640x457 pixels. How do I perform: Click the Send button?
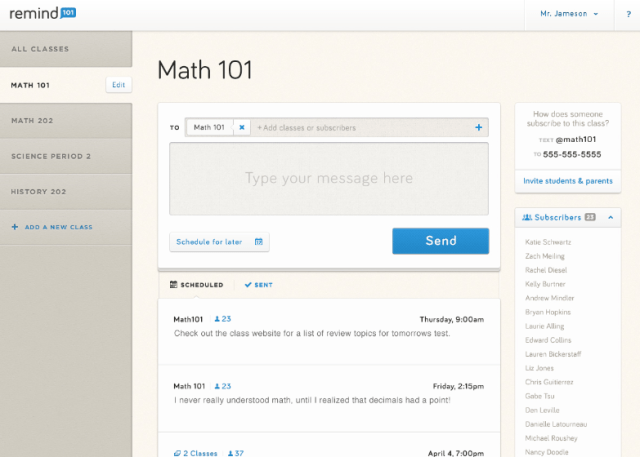(x=440, y=241)
